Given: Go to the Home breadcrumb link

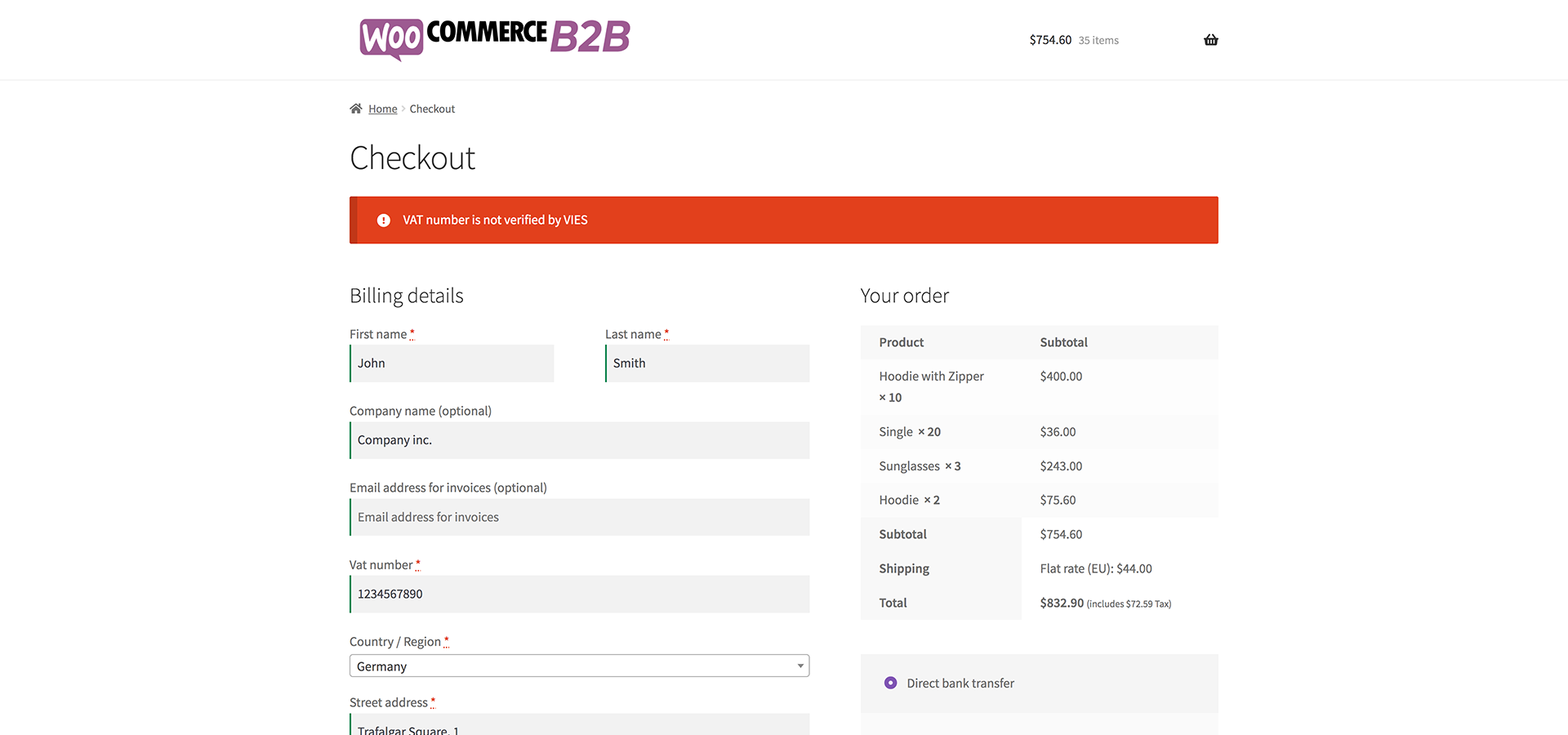Looking at the screenshot, I should (382, 109).
